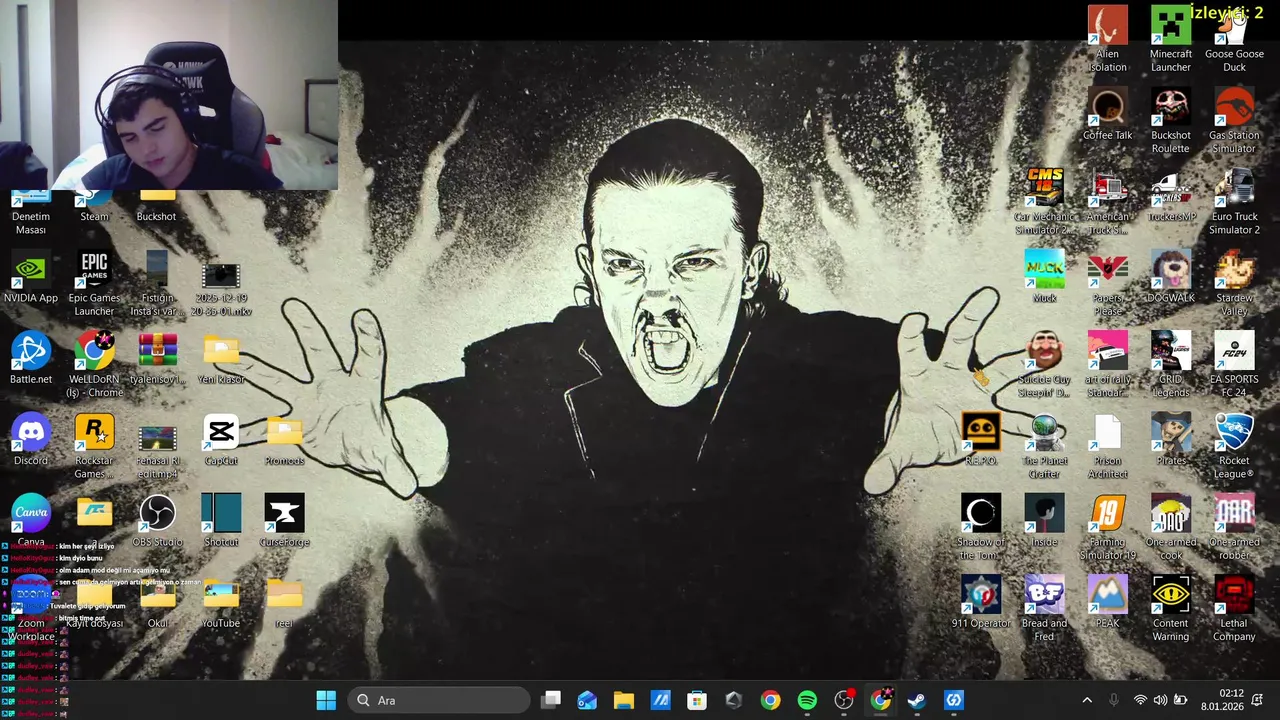Open Suicide Guy Sleepin' Deeply icon
The height and width of the screenshot is (720, 1280).
1044,364
